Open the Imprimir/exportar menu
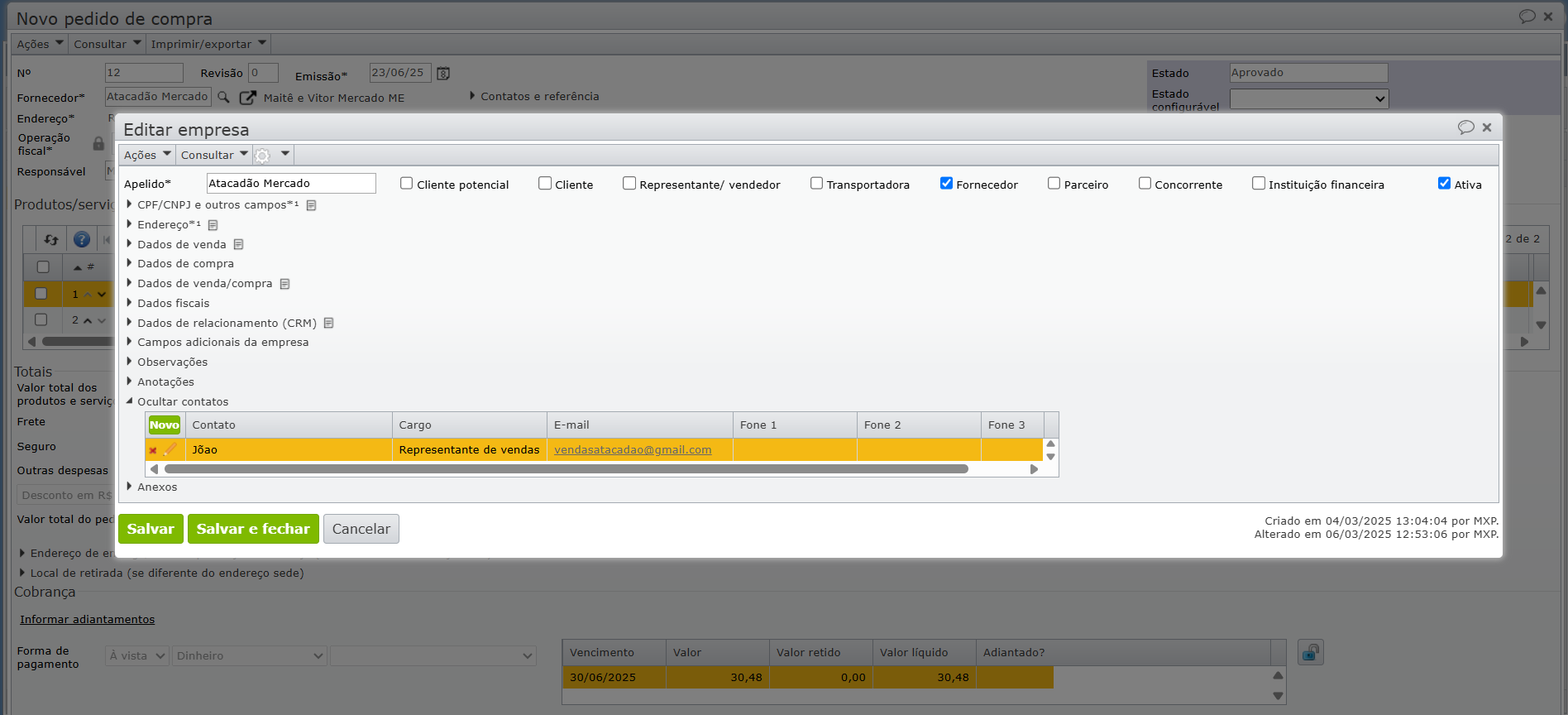Viewport: 1568px width, 715px height. click(x=208, y=44)
